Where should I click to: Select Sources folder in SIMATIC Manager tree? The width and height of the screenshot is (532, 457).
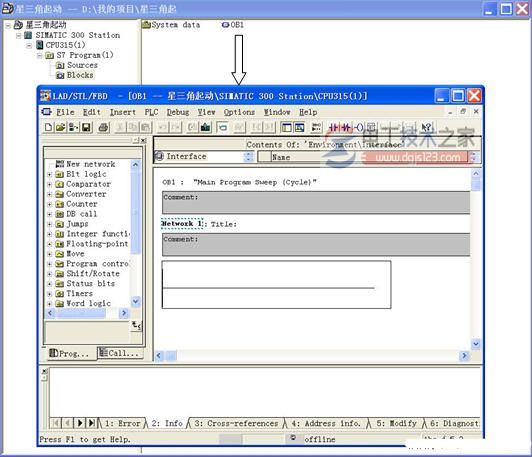(77, 65)
